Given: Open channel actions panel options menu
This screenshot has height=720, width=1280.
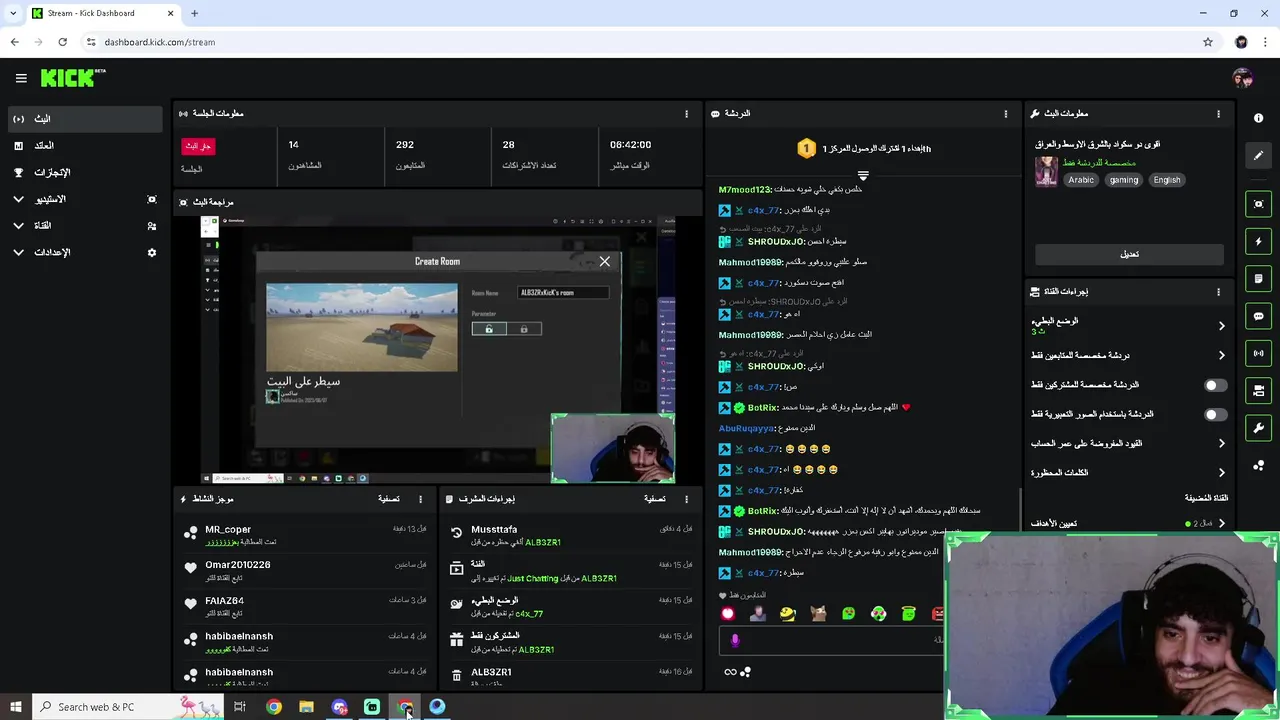Looking at the screenshot, I should point(1218,292).
